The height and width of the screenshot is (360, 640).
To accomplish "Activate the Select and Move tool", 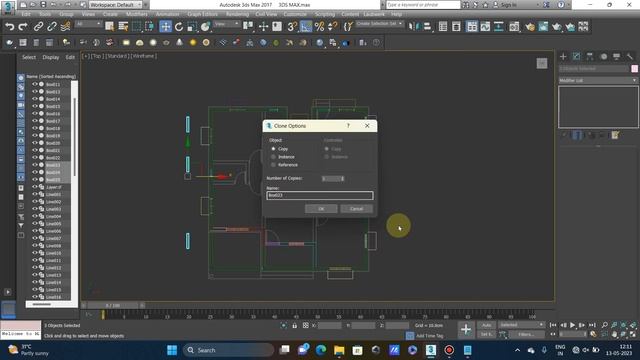I will pyautogui.click(x=165, y=27).
